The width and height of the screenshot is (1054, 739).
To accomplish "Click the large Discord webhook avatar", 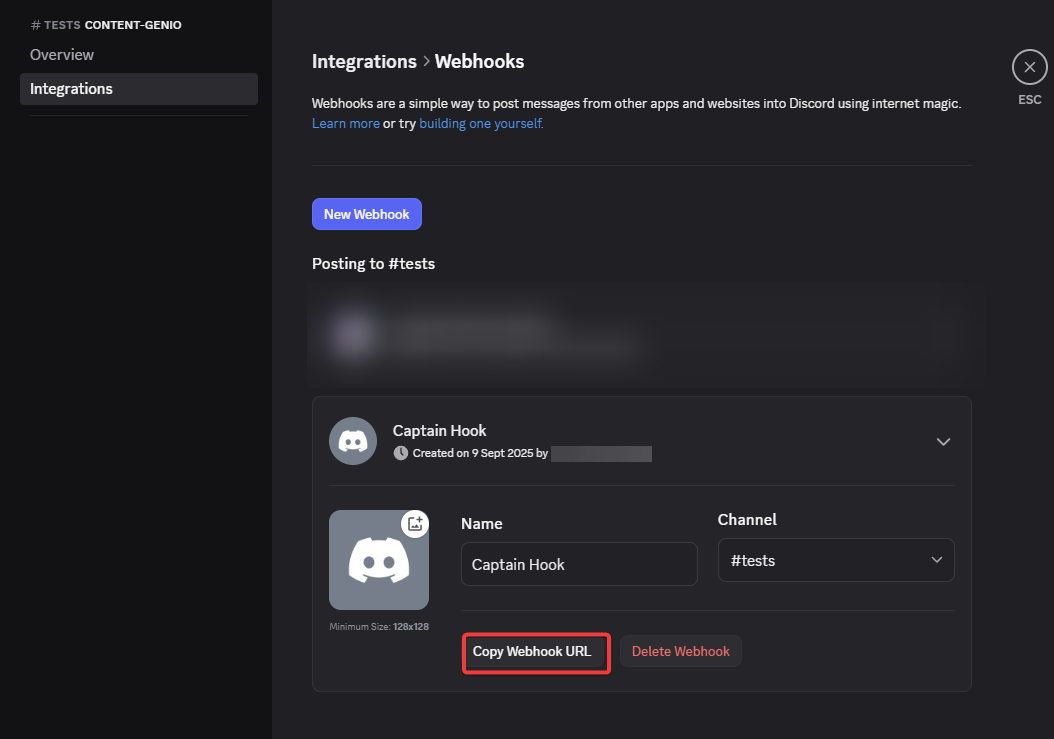I will click(x=378, y=561).
